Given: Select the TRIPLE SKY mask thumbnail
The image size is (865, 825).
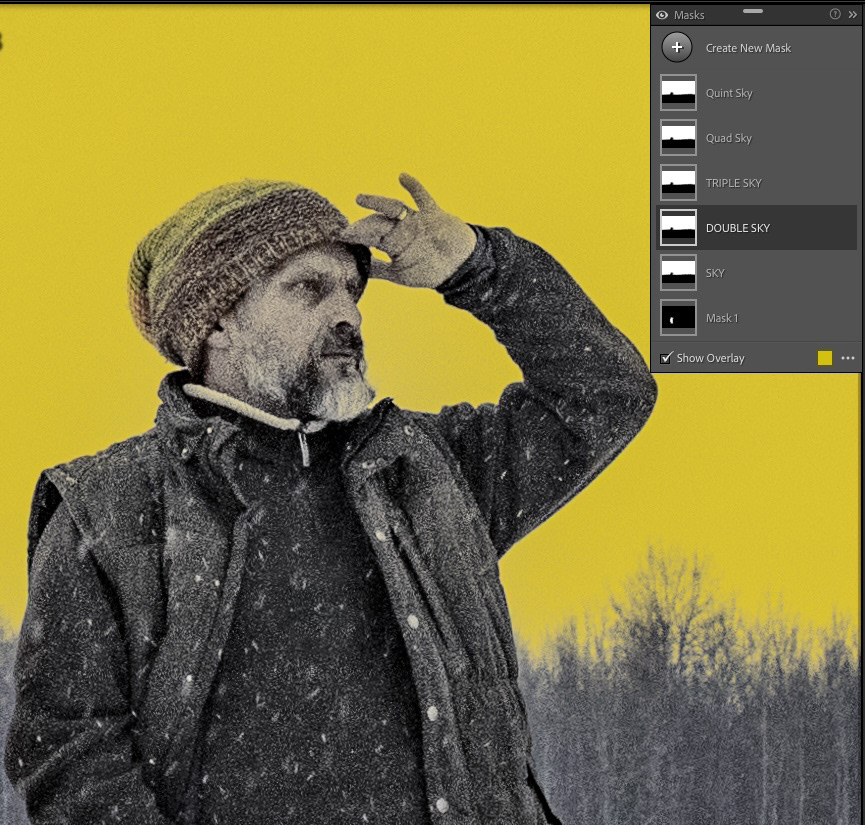Looking at the screenshot, I should tap(678, 183).
